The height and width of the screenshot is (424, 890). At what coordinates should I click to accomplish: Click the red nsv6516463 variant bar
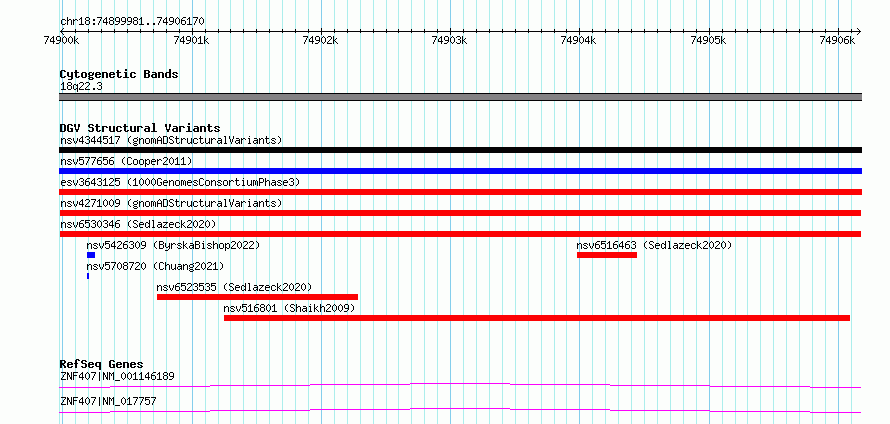click(607, 255)
